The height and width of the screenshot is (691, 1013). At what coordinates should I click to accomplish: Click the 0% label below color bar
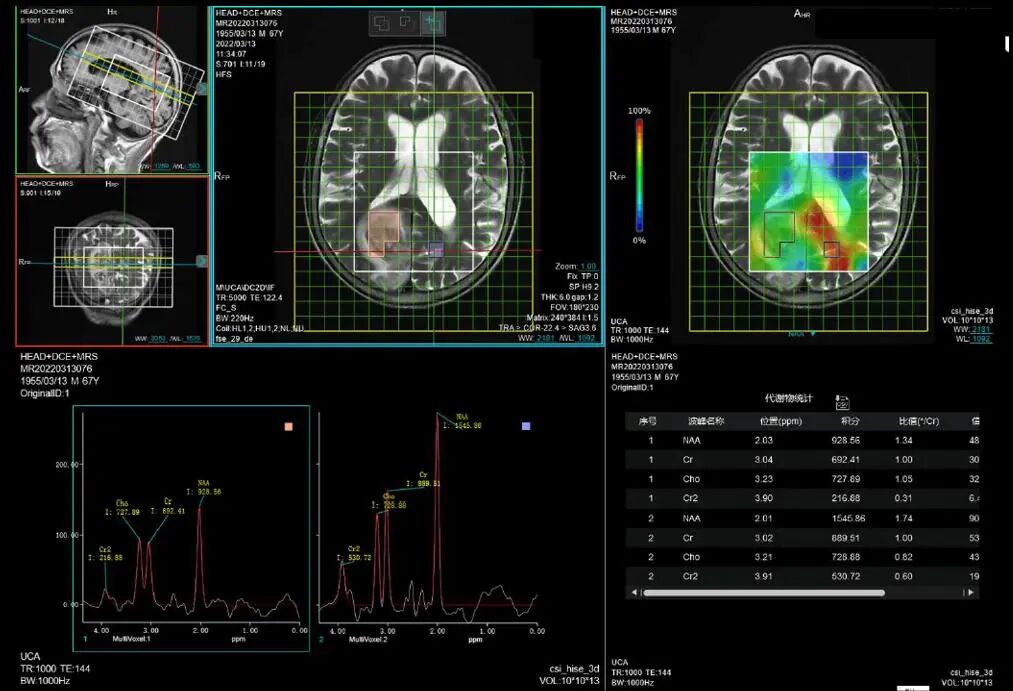coord(639,240)
